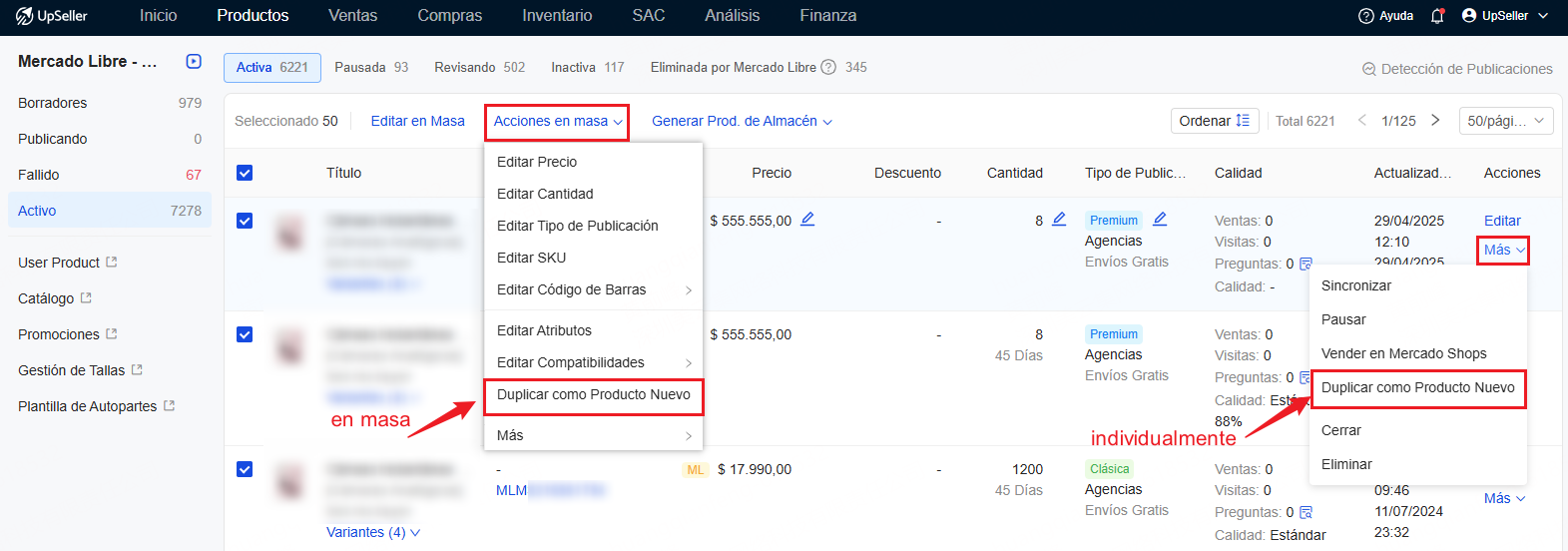Open the notifications bell
Screen dimensions: 1568x551
1437,16
